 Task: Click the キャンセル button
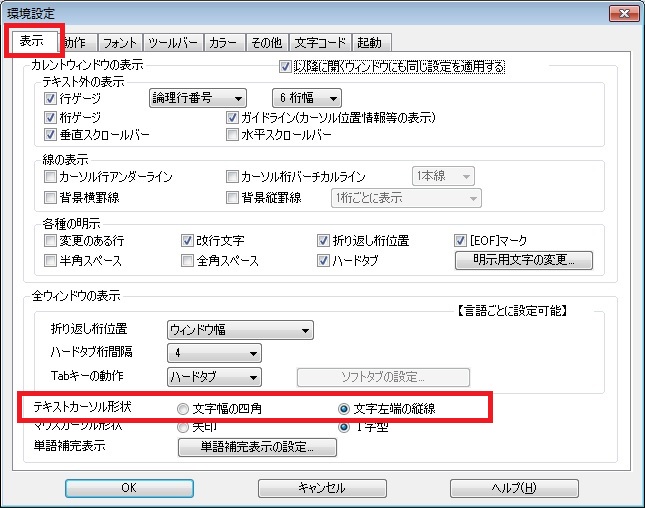tap(322, 488)
